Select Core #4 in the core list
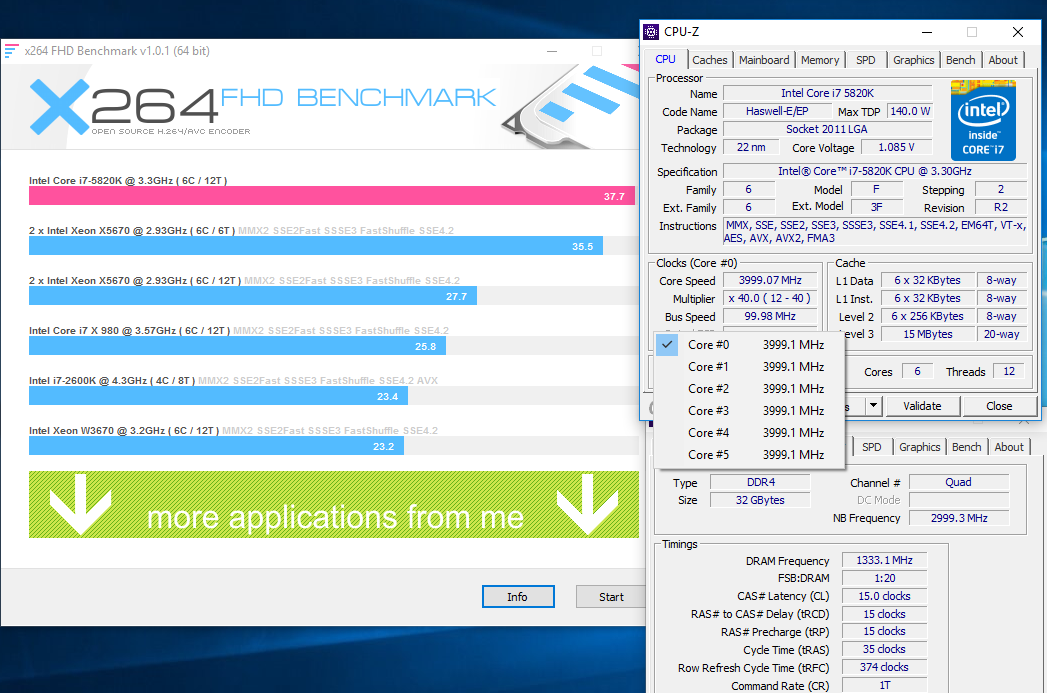 coord(749,433)
